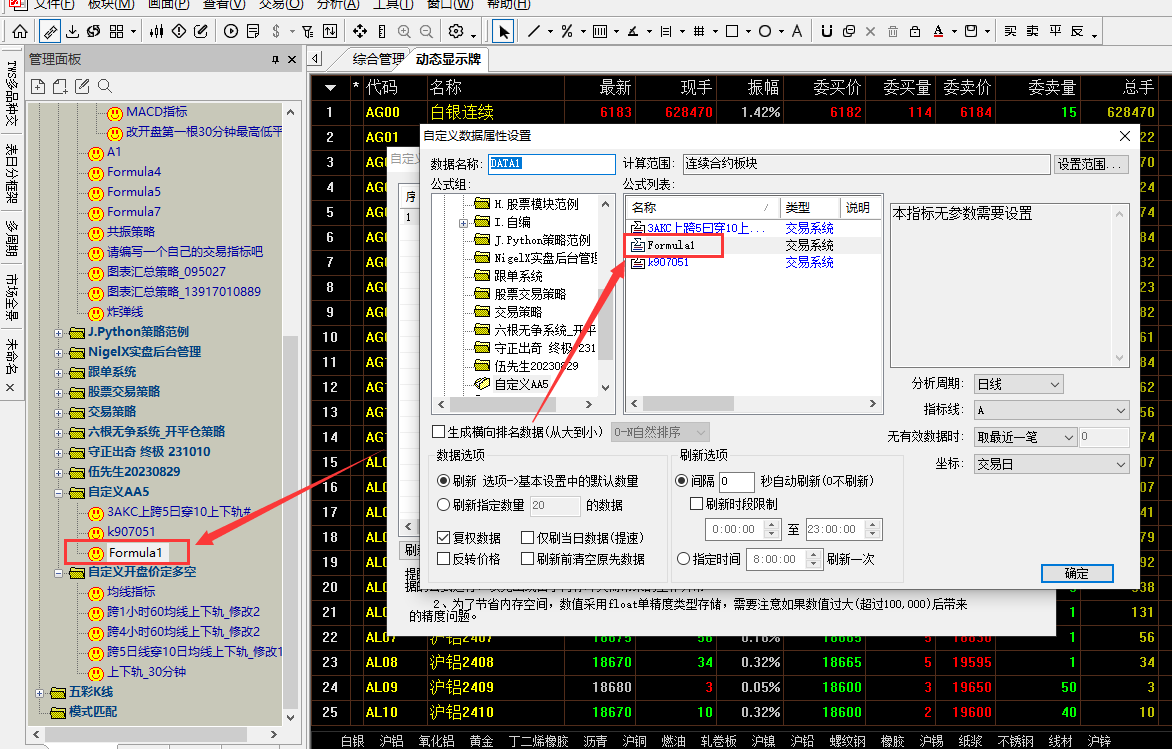Click the 确定 button
Image resolution: width=1172 pixels, height=749 pixels.
tap(1076, 573)
